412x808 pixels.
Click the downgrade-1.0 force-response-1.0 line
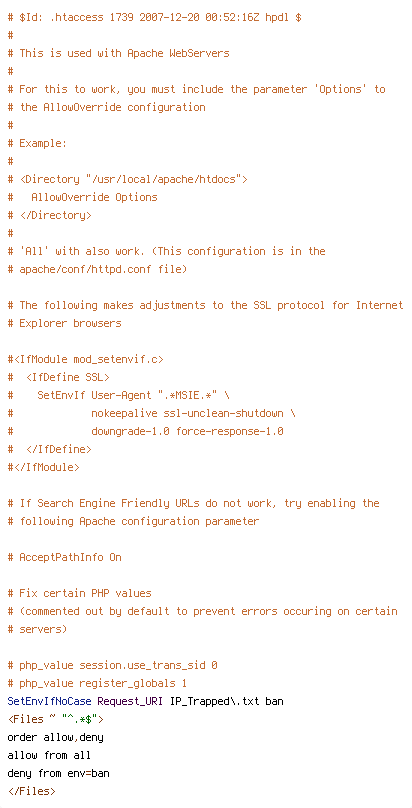point(146,431)
